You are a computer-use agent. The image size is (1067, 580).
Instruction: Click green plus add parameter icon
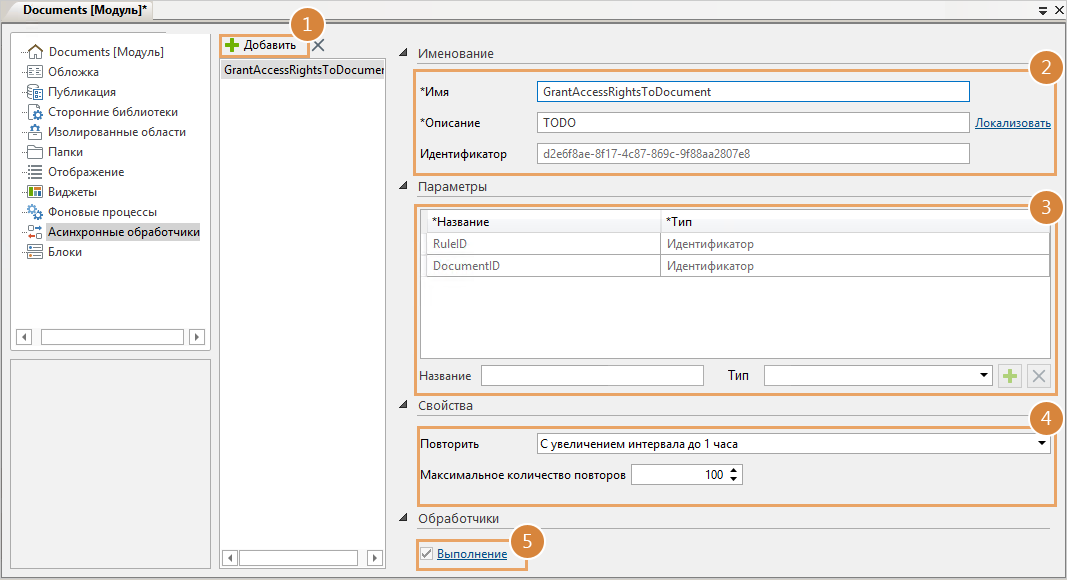1010,376
